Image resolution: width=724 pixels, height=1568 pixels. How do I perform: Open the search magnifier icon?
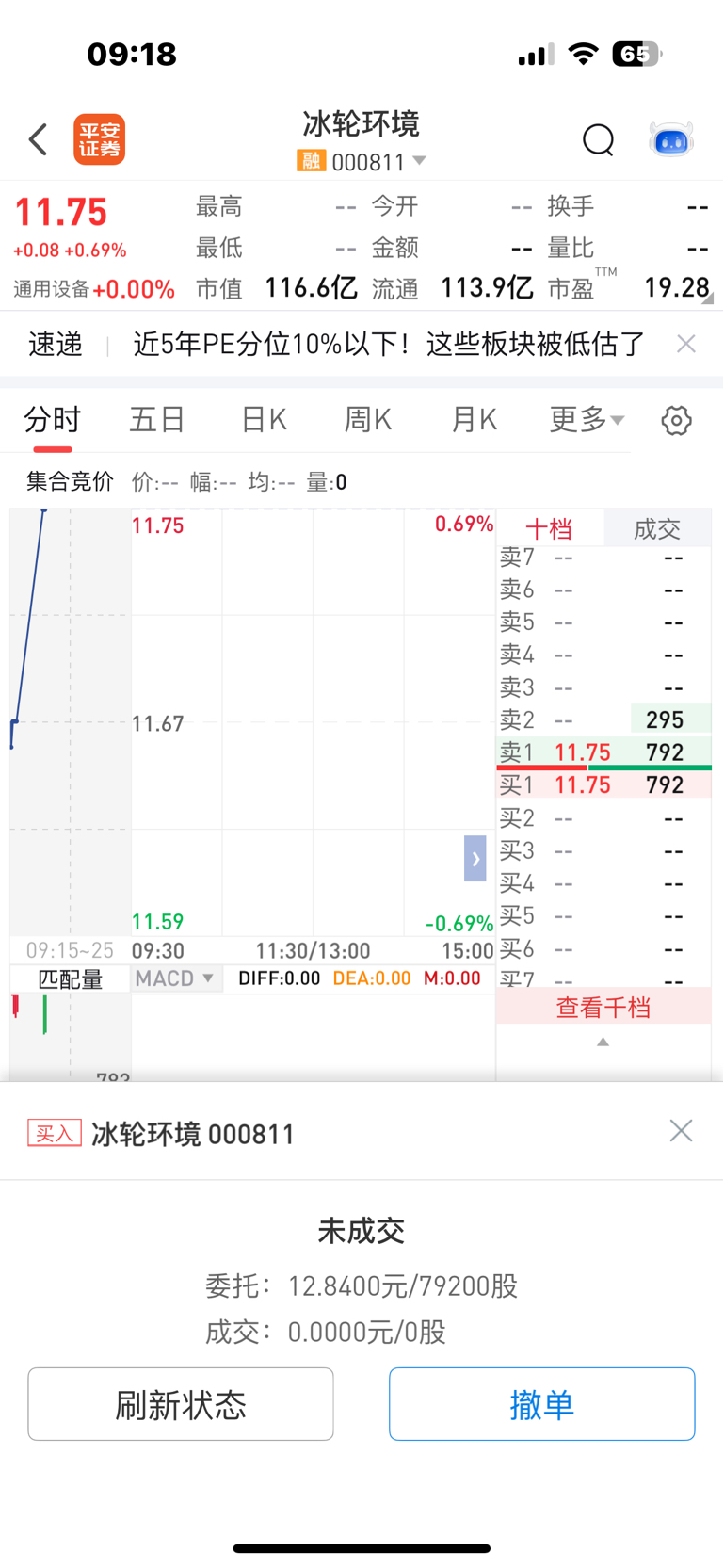point(598,140)
